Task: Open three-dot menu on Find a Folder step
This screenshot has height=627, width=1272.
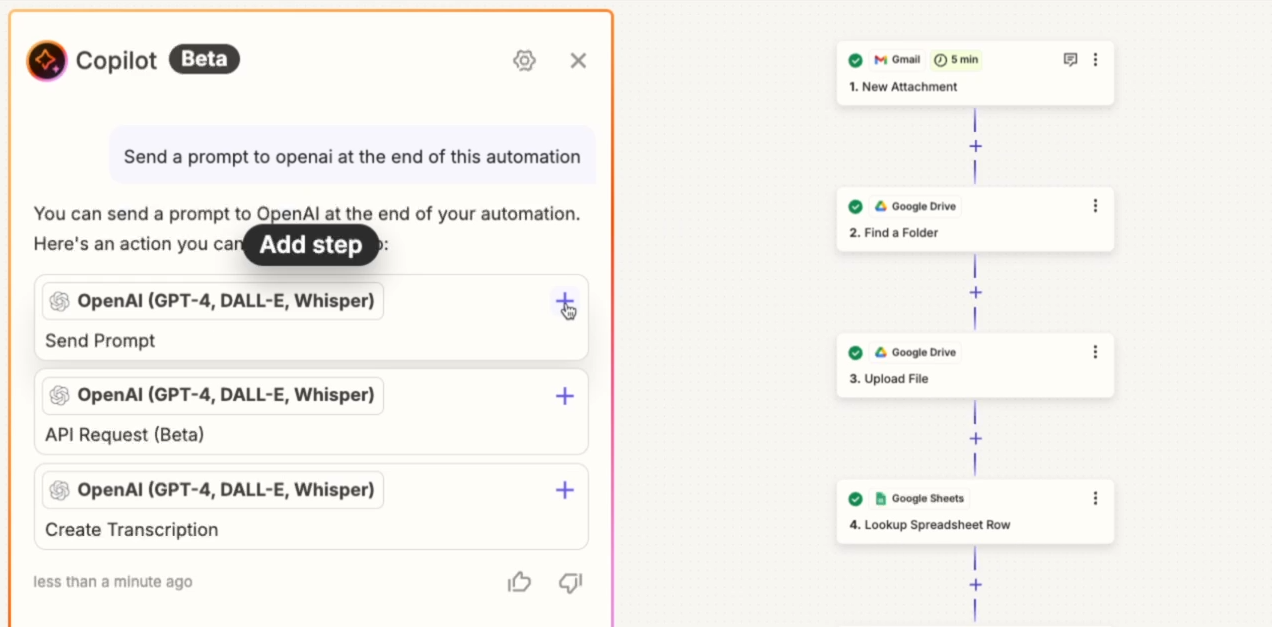Action: click(x=1095, y=206)
